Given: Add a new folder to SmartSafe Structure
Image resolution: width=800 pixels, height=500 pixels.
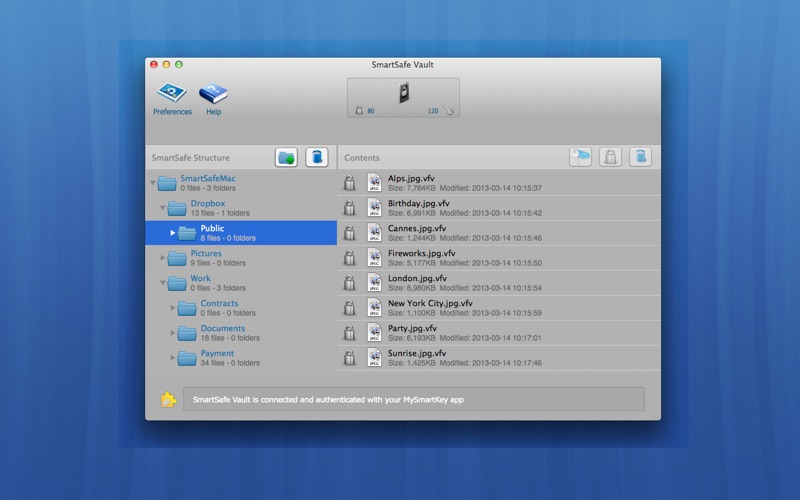Looking at the screenshot, I should 287,157.
